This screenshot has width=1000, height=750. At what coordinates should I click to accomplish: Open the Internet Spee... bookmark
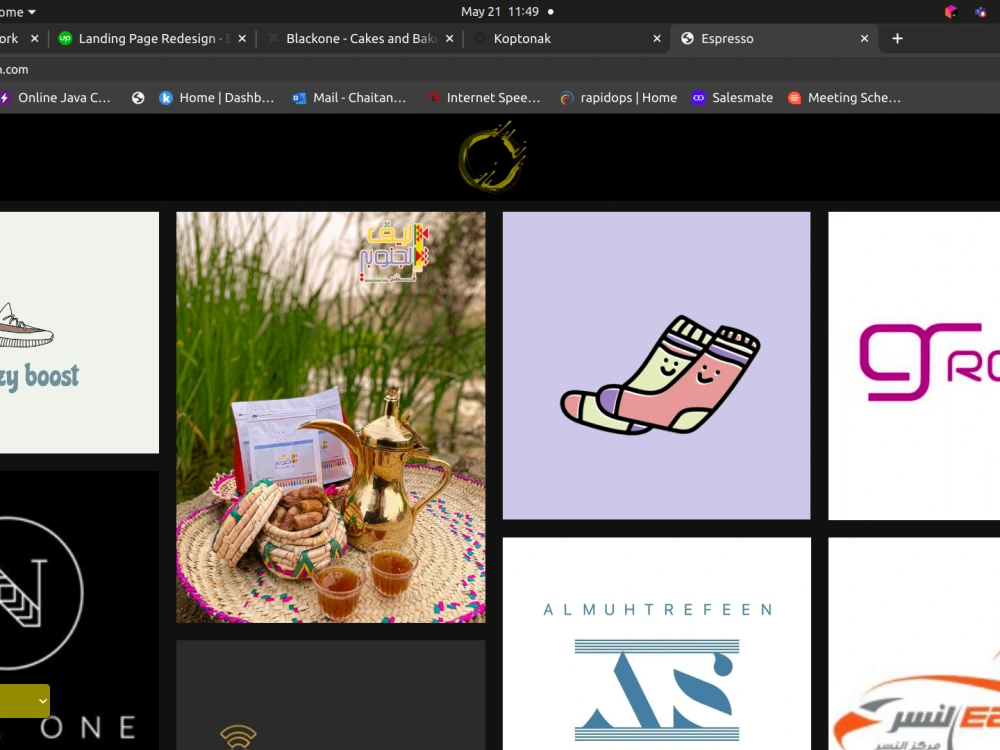(483, 98)
